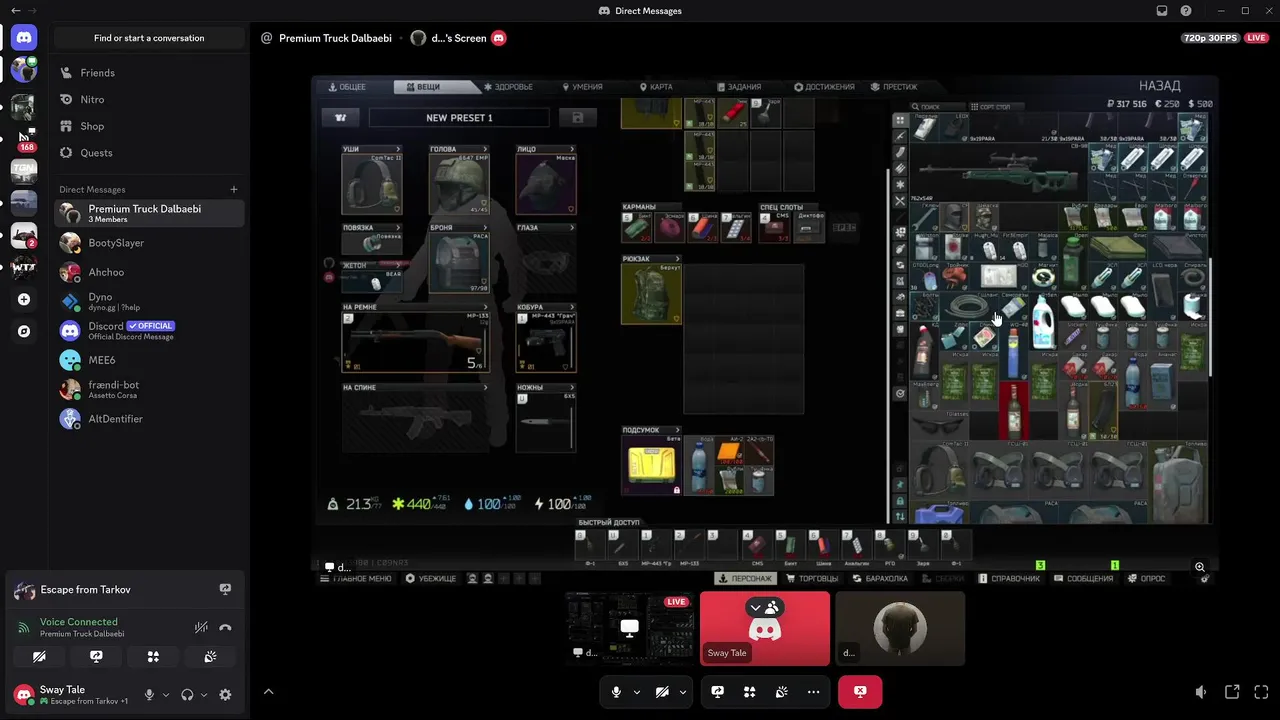Open Discord help question mark icon

pyautogui.click(x=1186, y=11)
